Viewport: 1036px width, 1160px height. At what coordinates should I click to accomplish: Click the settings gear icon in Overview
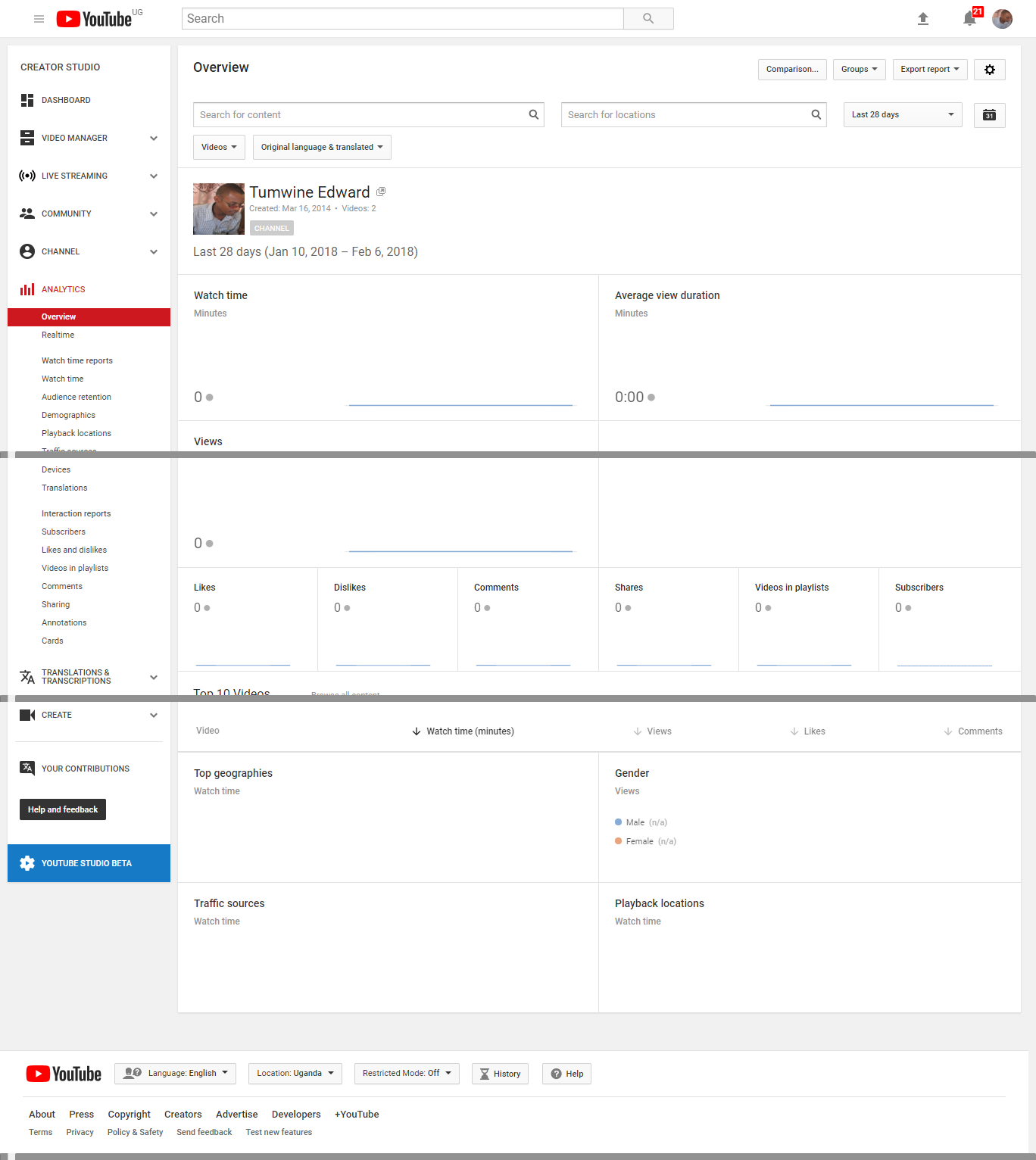point(989,70)
